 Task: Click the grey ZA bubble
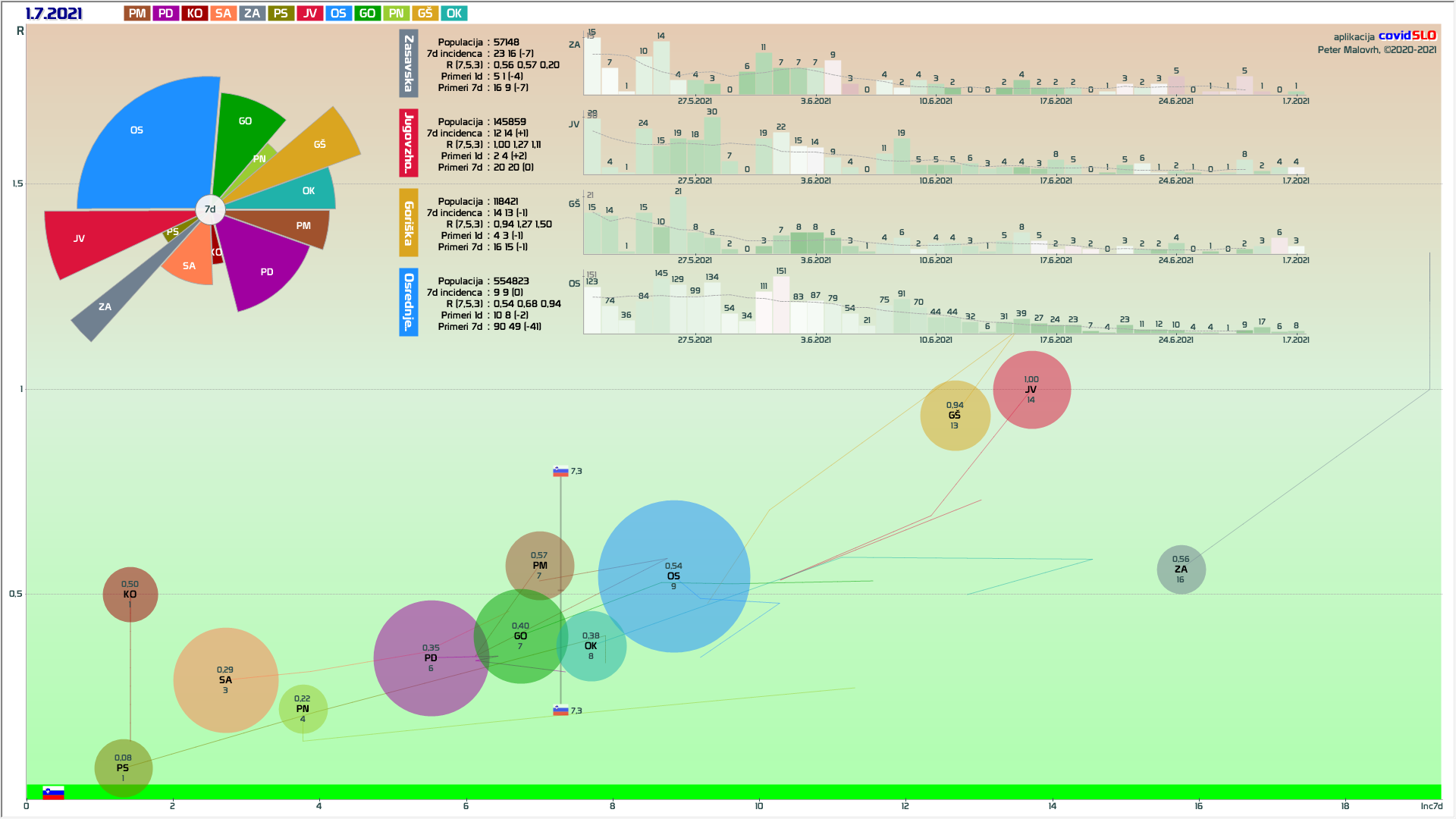coord(1181,570)
